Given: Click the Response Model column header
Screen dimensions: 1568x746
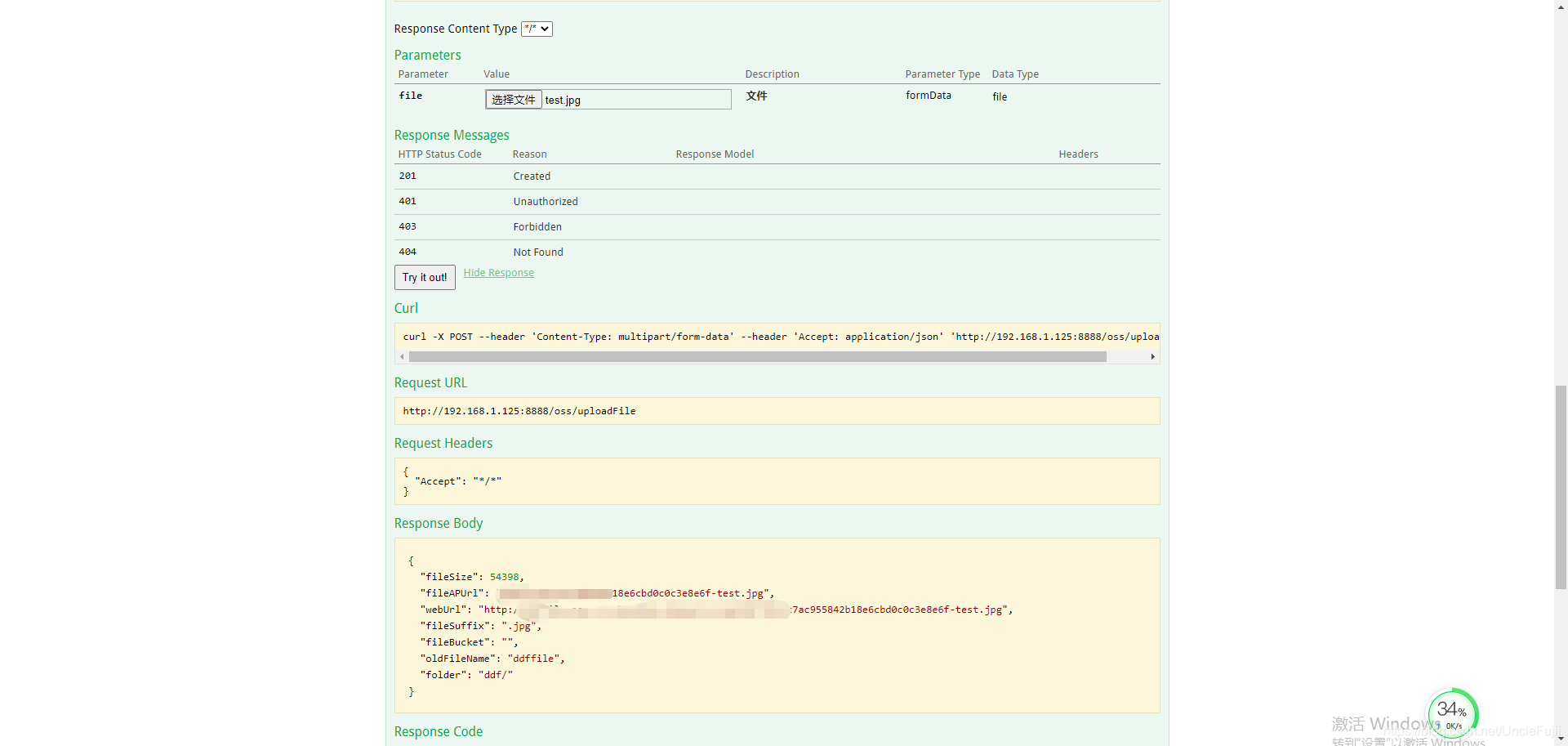Looking at the screenshot, I should click(715, 154).
